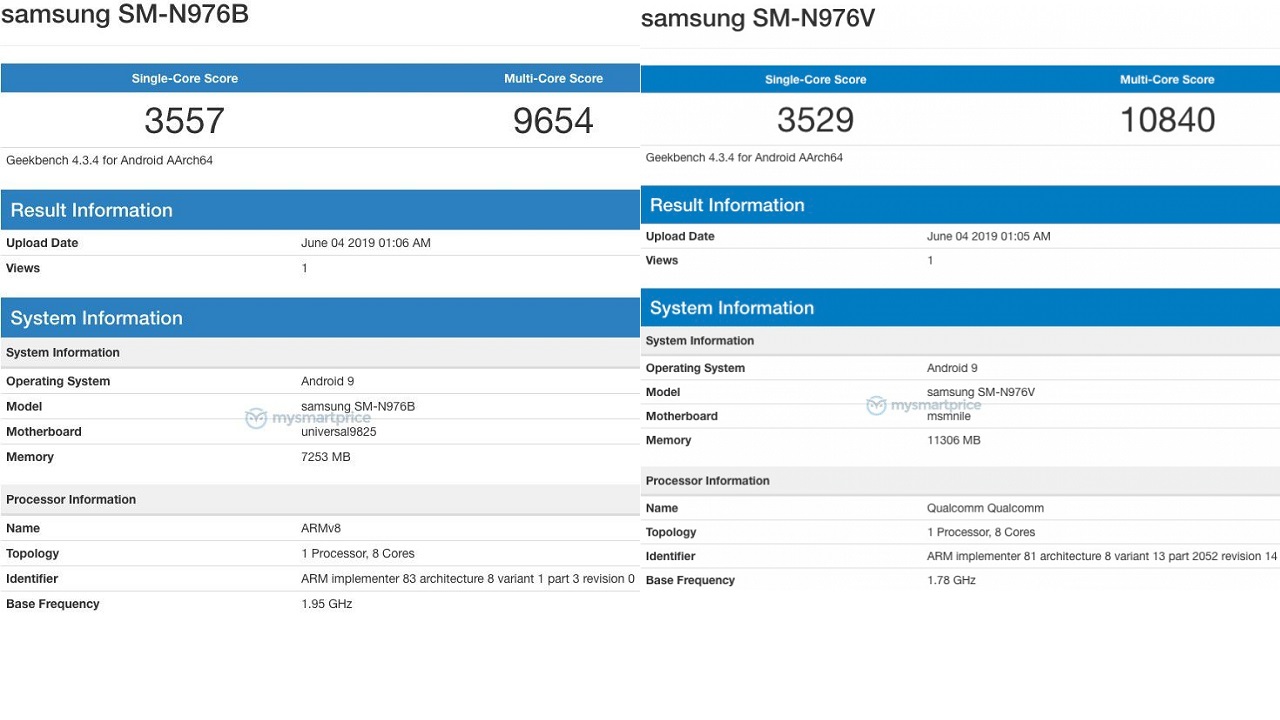Click Geekbench 4.3.4 text under score 3529

tap(744, 158)
